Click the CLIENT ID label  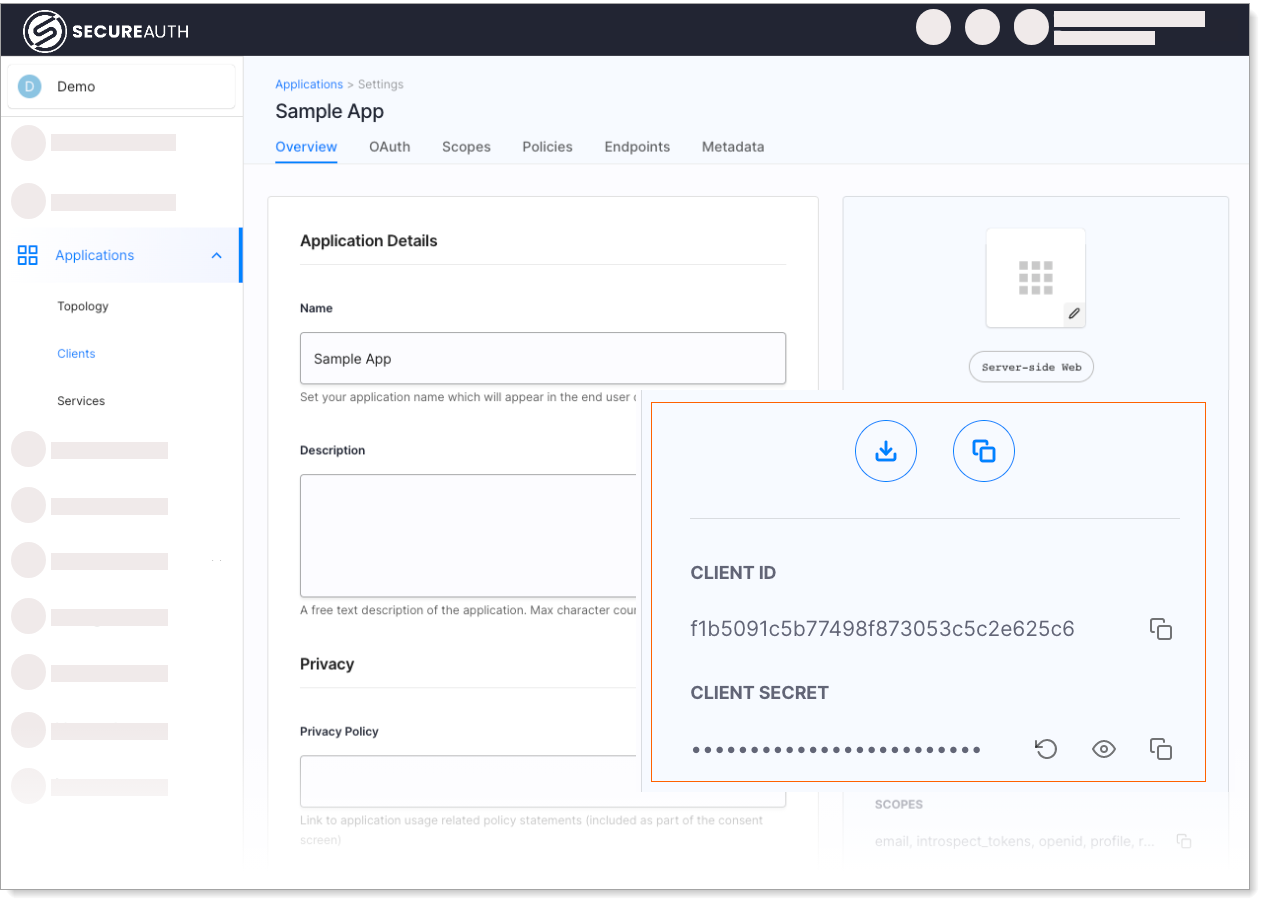[733, 573]
